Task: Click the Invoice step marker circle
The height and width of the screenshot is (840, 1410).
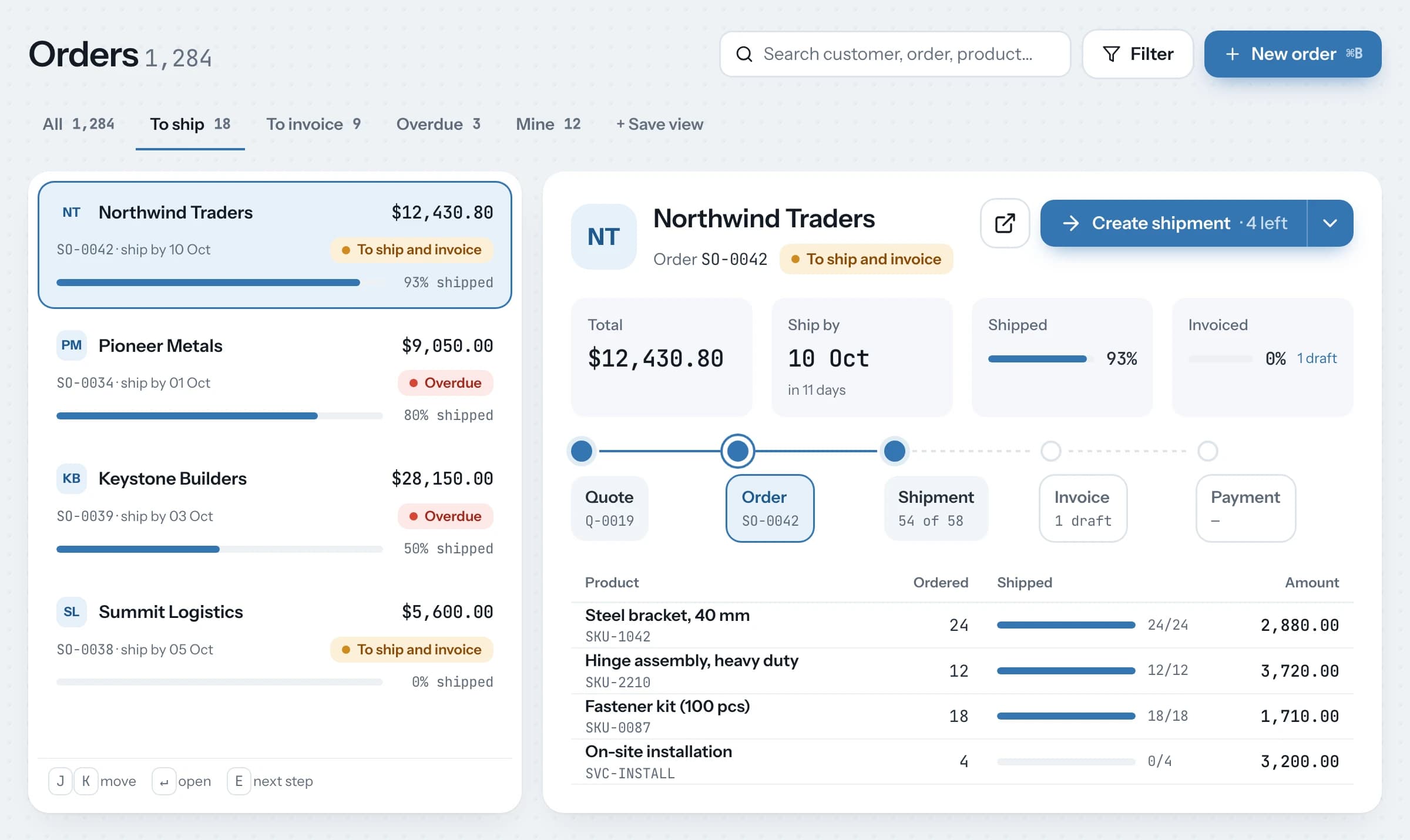Action: click(x=1050, y=451)
